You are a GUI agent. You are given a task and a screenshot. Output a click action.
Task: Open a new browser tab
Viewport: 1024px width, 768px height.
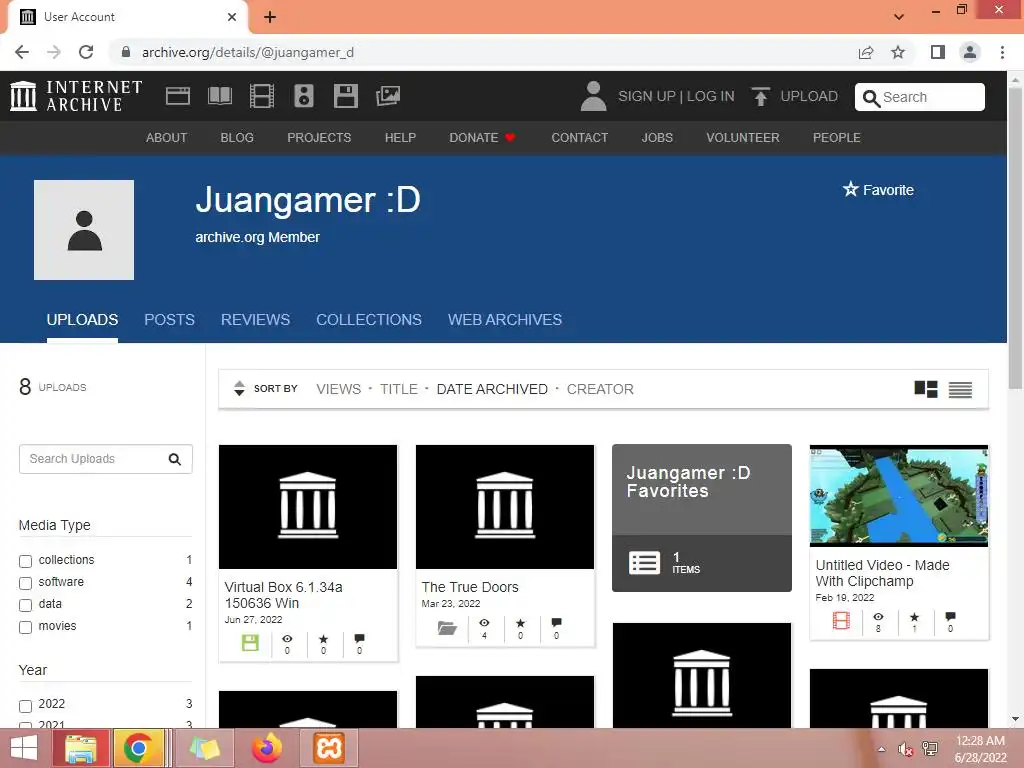270,17
